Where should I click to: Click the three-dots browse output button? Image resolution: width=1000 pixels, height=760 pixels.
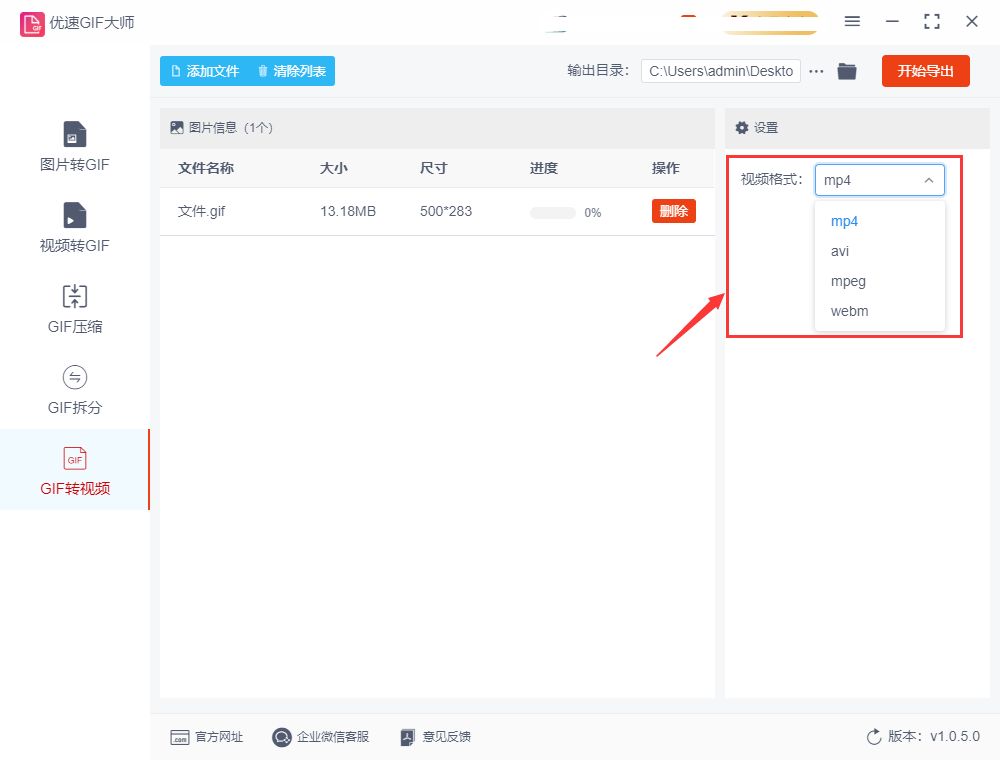pos(816,71)
